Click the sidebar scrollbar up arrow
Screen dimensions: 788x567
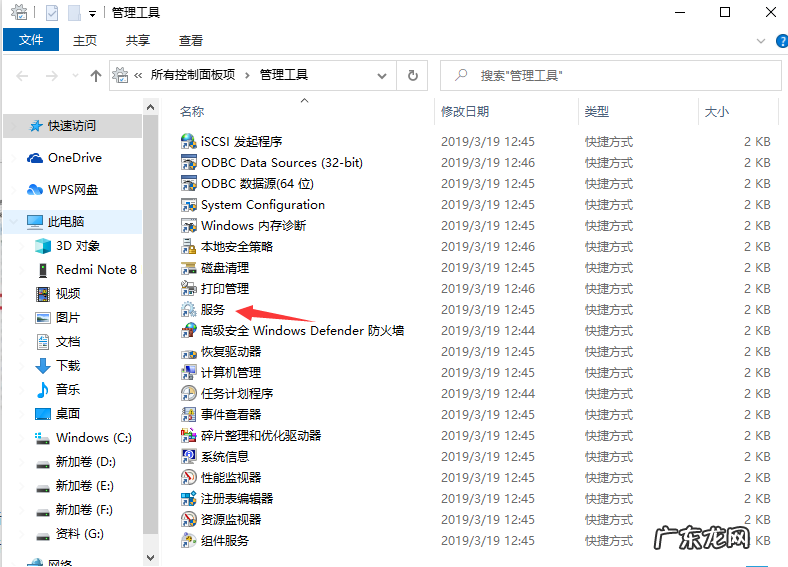click(150, 107)
